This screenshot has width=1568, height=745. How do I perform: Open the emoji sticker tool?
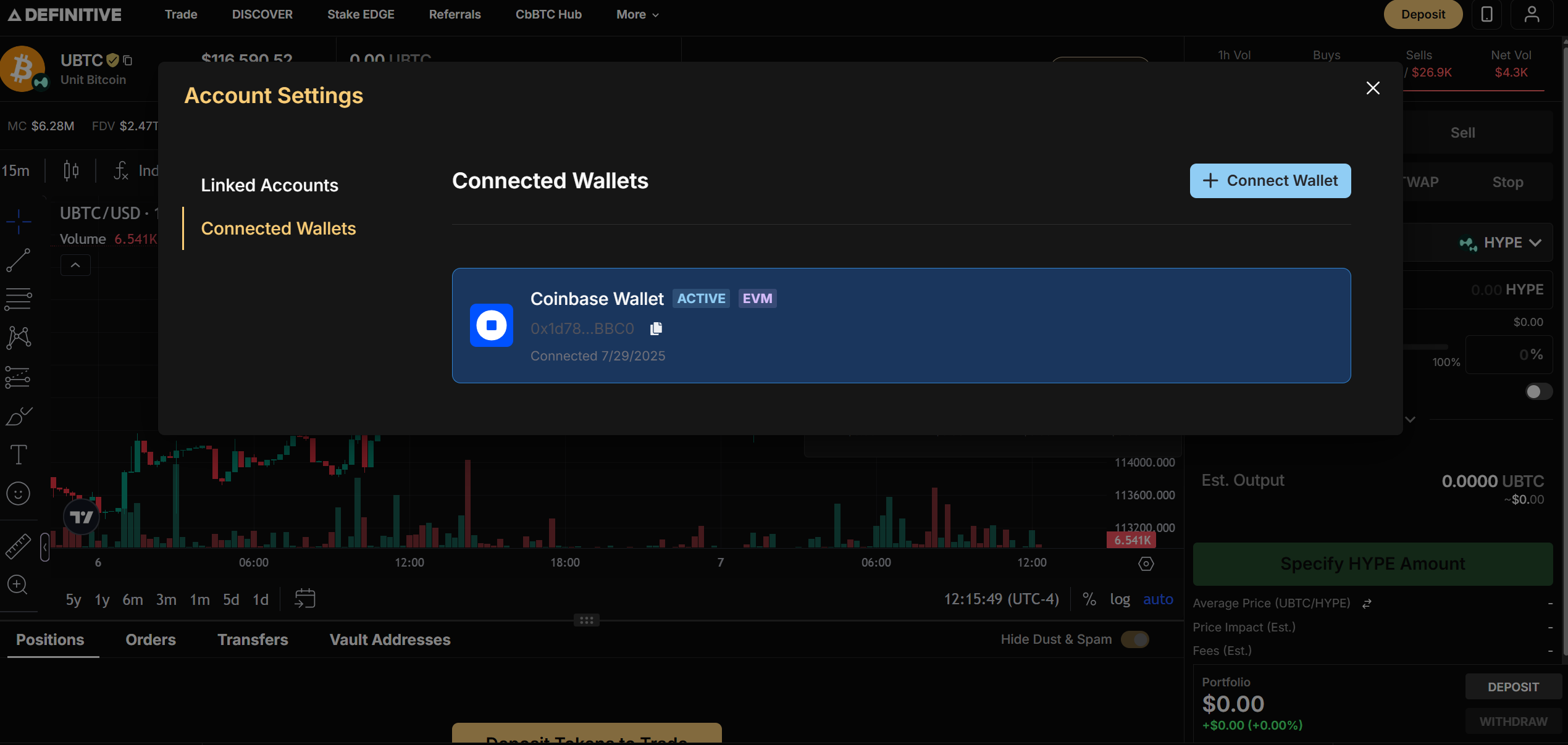[x=19, y=494]
